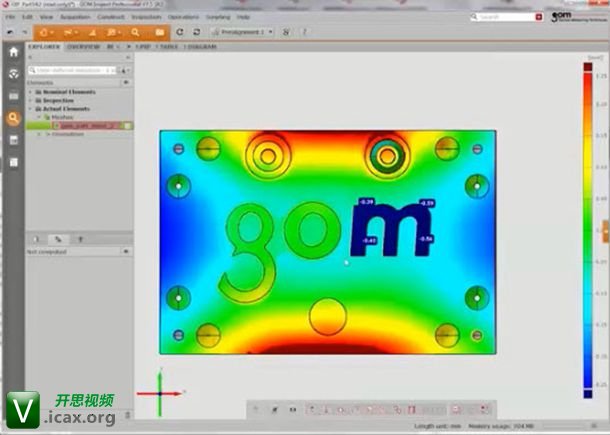610x435 pixels.
Task: Click the -0.56 deviation label
Action: (x=427, y=239)
